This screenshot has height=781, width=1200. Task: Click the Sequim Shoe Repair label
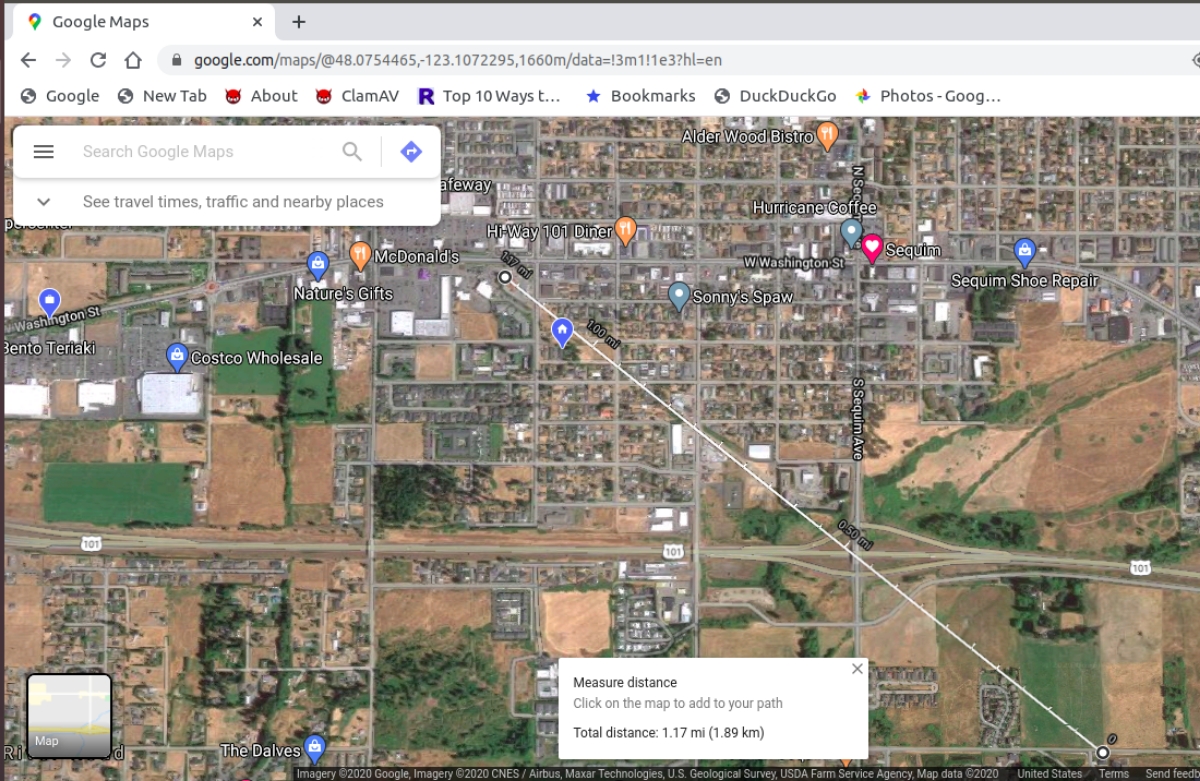click(1024, 281)
